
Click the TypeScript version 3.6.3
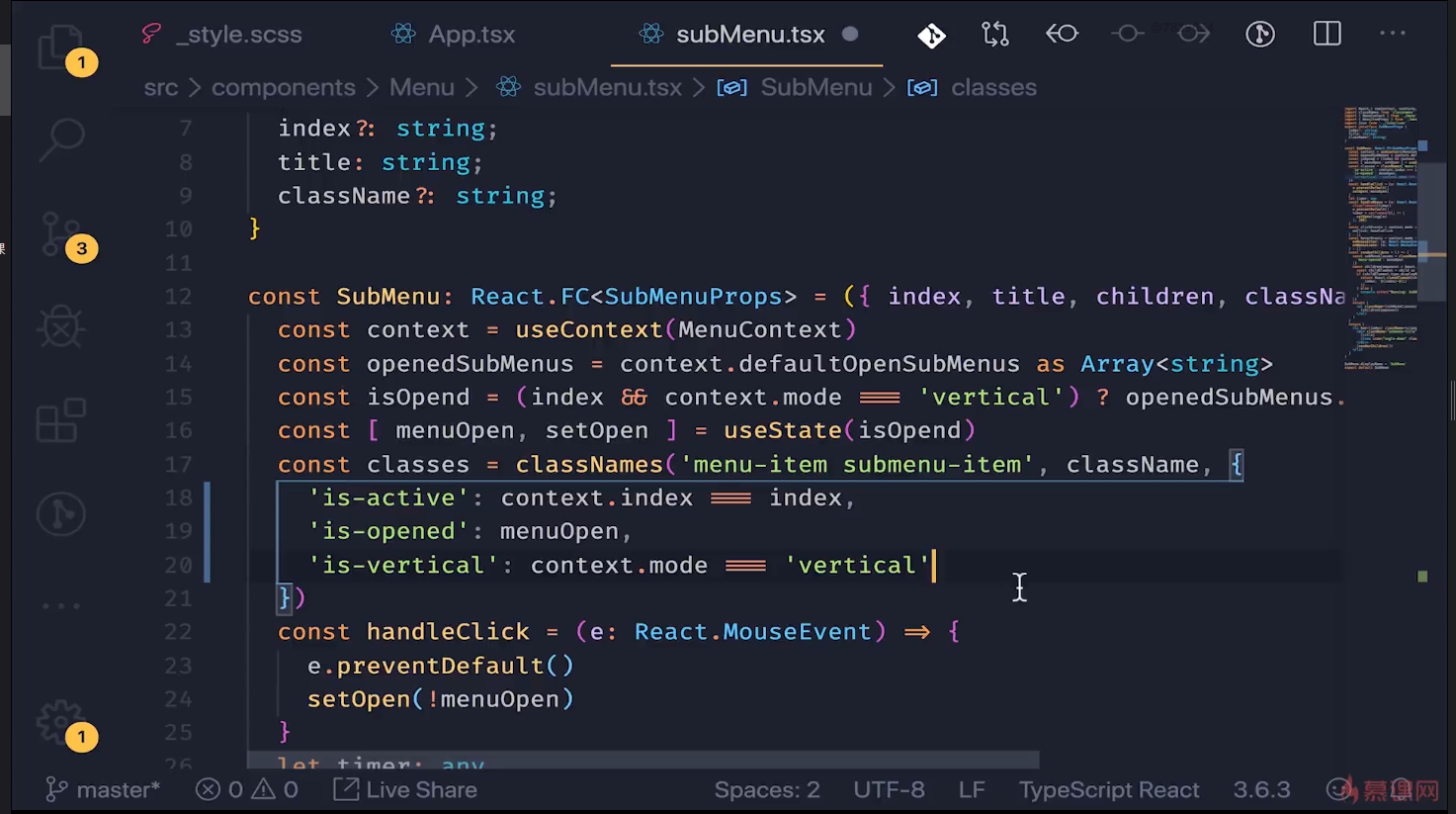[x=1261, y=790]
